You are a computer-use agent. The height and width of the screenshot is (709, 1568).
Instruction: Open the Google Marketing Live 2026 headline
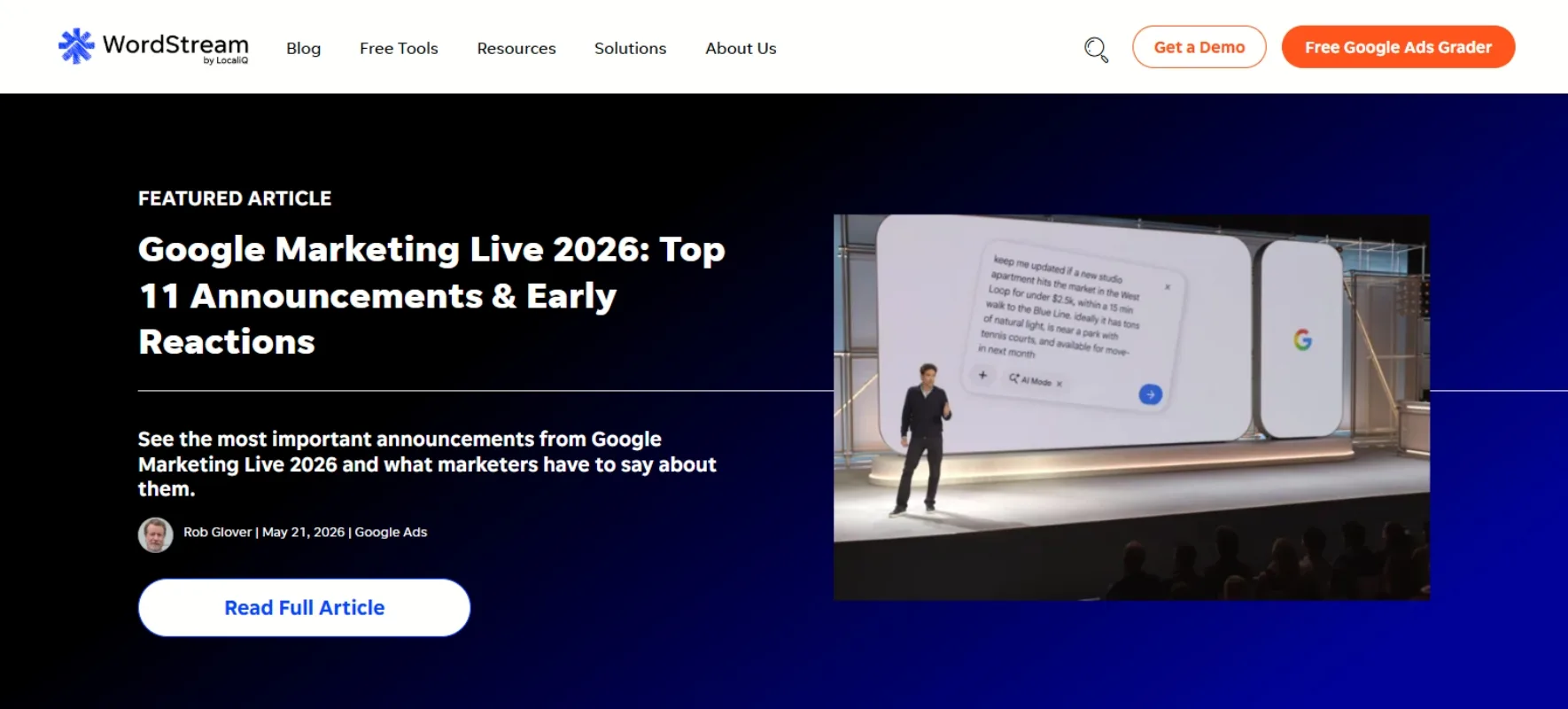pos(431,295)
